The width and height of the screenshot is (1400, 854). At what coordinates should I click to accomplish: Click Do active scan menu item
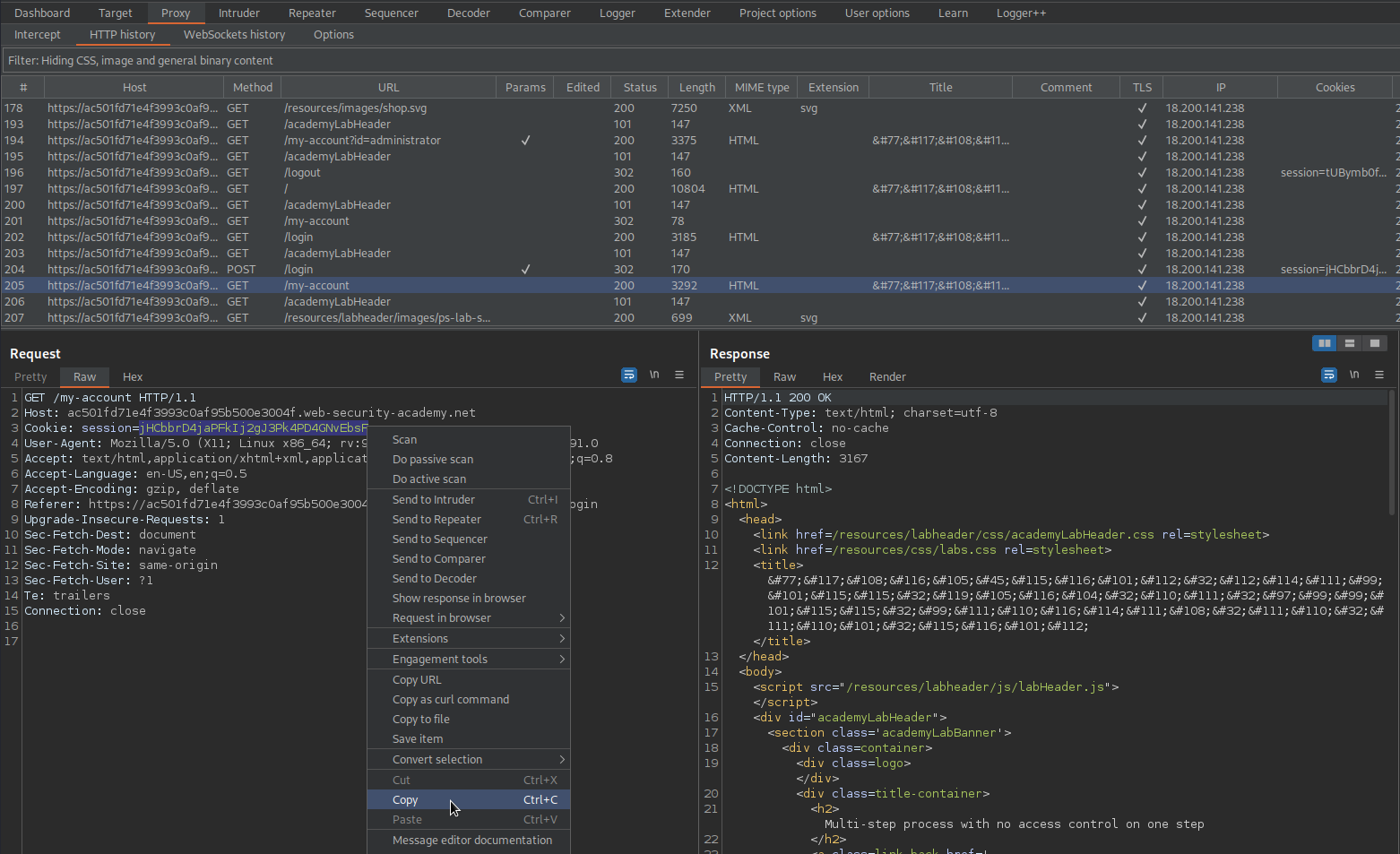pyautogui.click(x=469, y=479)
